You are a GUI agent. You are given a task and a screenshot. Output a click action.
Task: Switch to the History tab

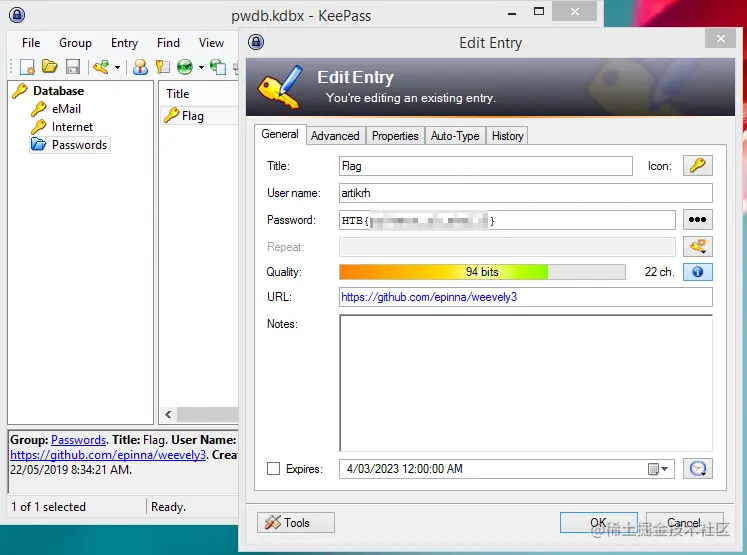click(507, 136)
